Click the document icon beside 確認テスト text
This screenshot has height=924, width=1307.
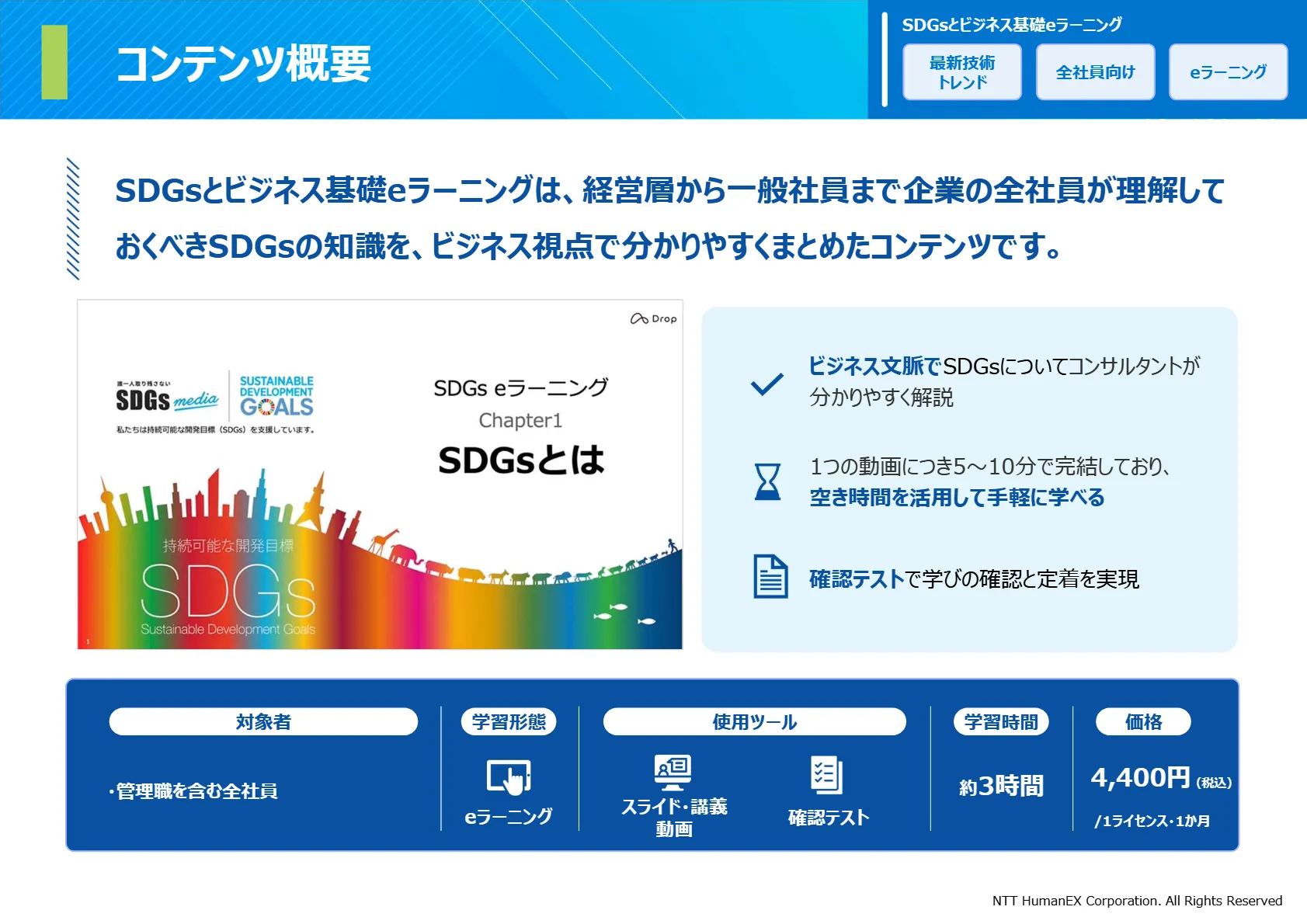pos(770,576)
